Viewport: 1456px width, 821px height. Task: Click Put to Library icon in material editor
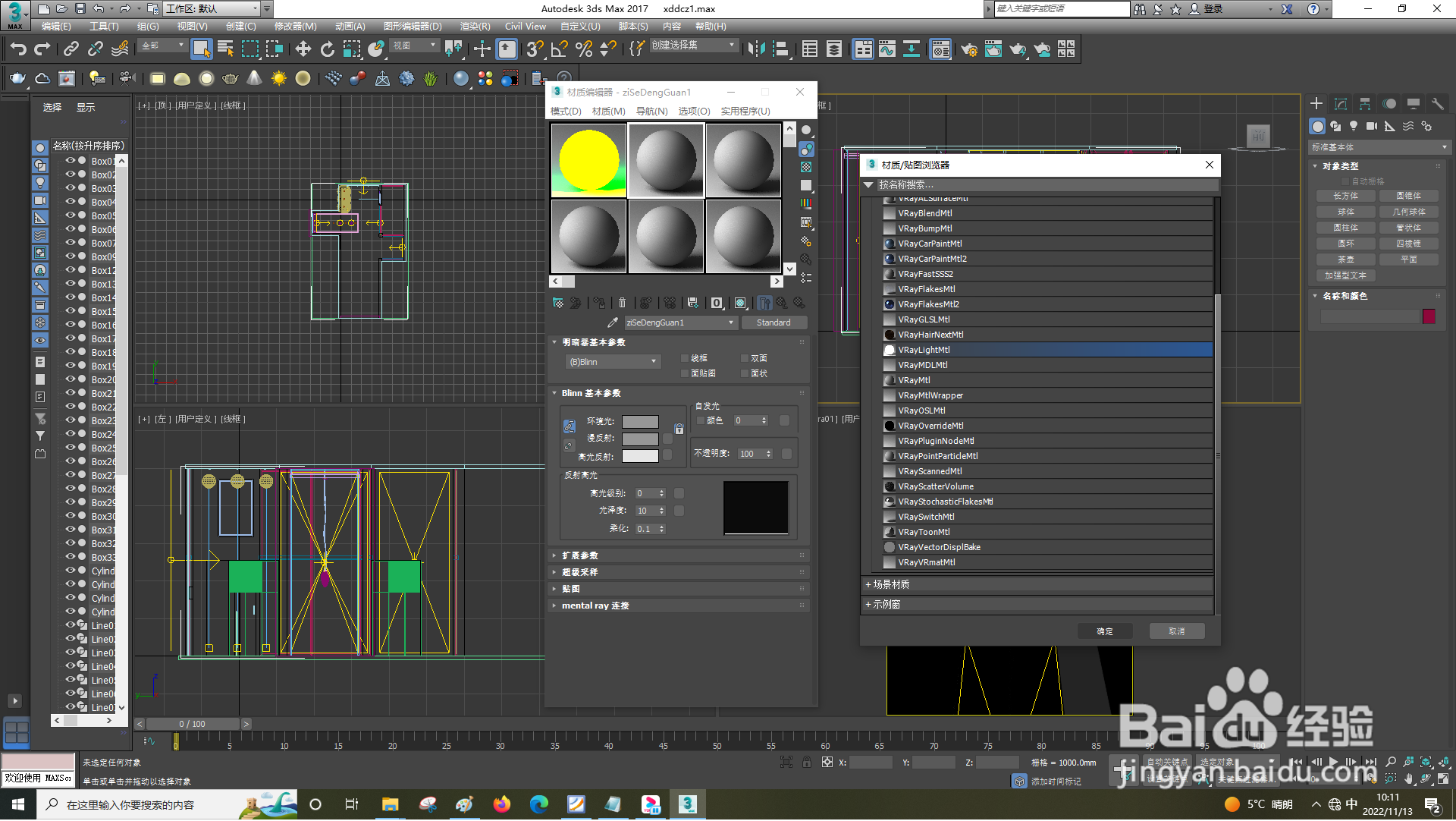tap(693, 304)
